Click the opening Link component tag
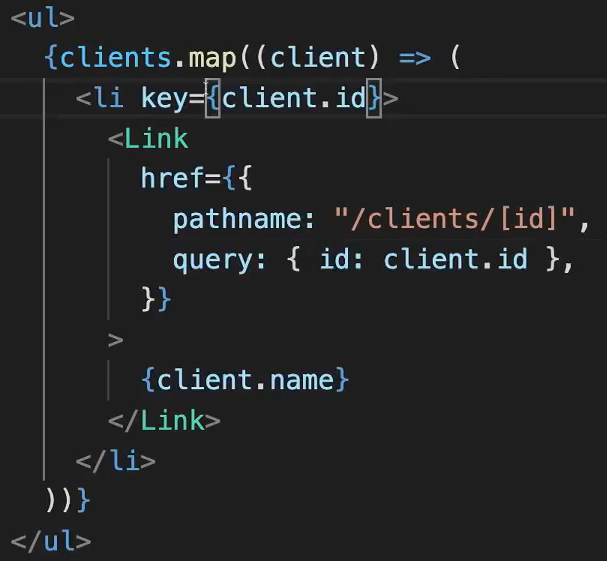This screenshot has height=561, width=607. (148, 138)
